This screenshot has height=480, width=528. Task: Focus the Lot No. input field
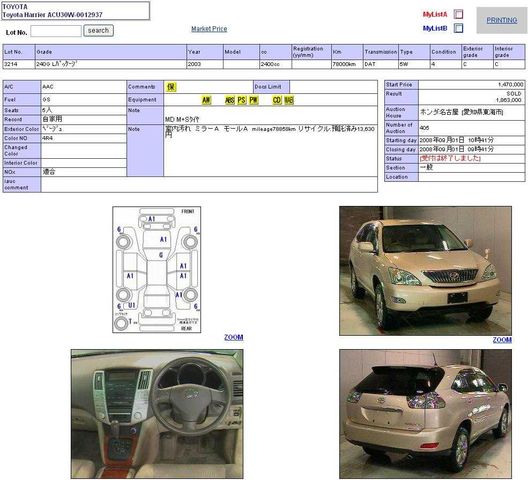tap(56, 31)
